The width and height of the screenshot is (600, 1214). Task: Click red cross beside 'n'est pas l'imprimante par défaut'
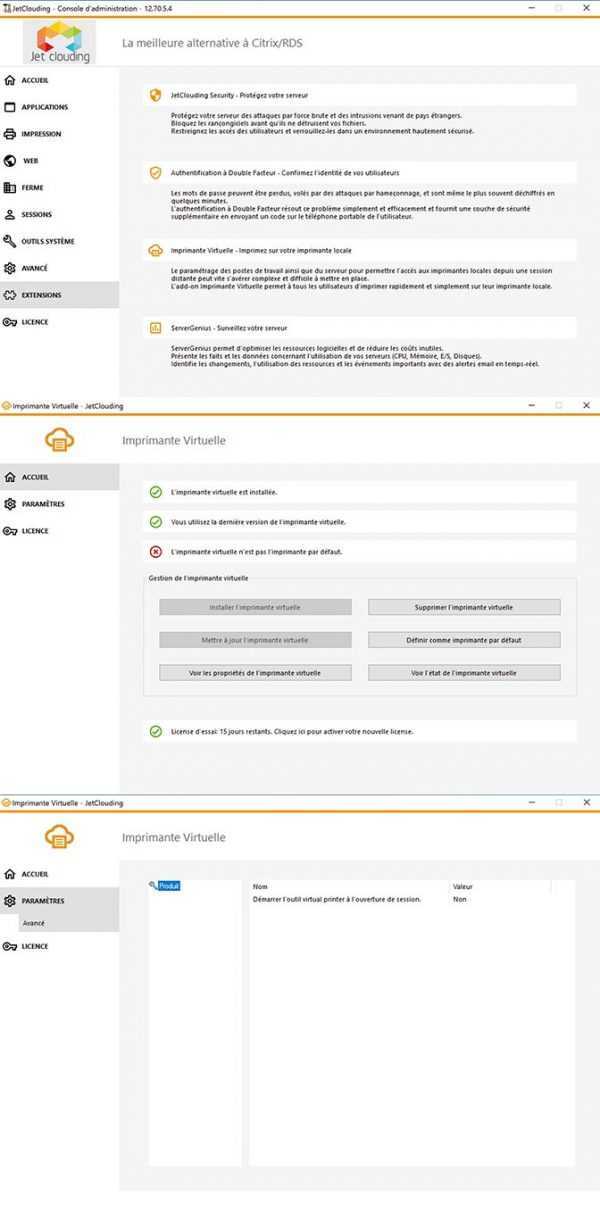pyautogui.click(x=155, y=551)
